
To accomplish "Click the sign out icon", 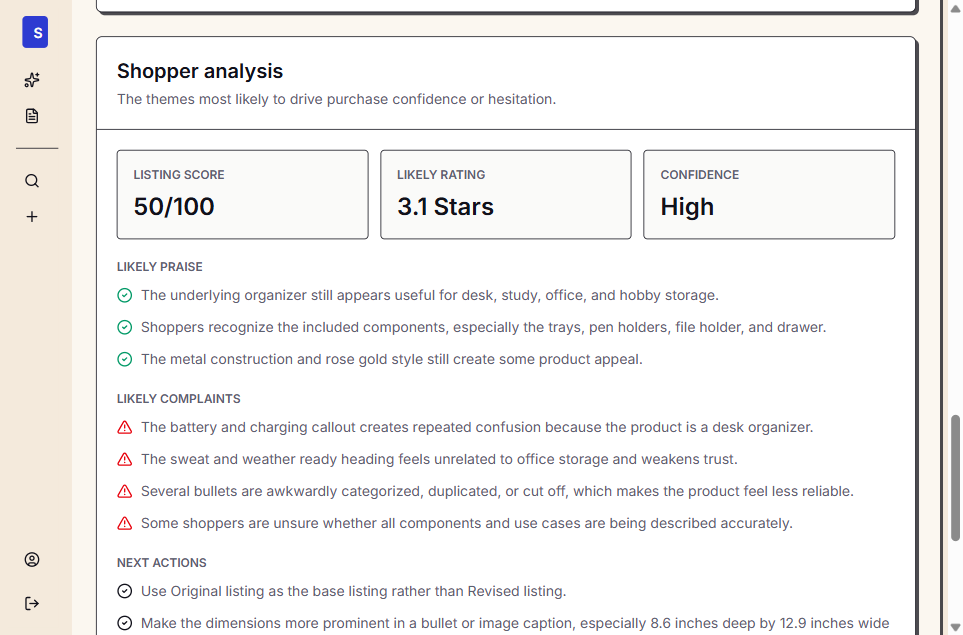I will tap(32, 604).
